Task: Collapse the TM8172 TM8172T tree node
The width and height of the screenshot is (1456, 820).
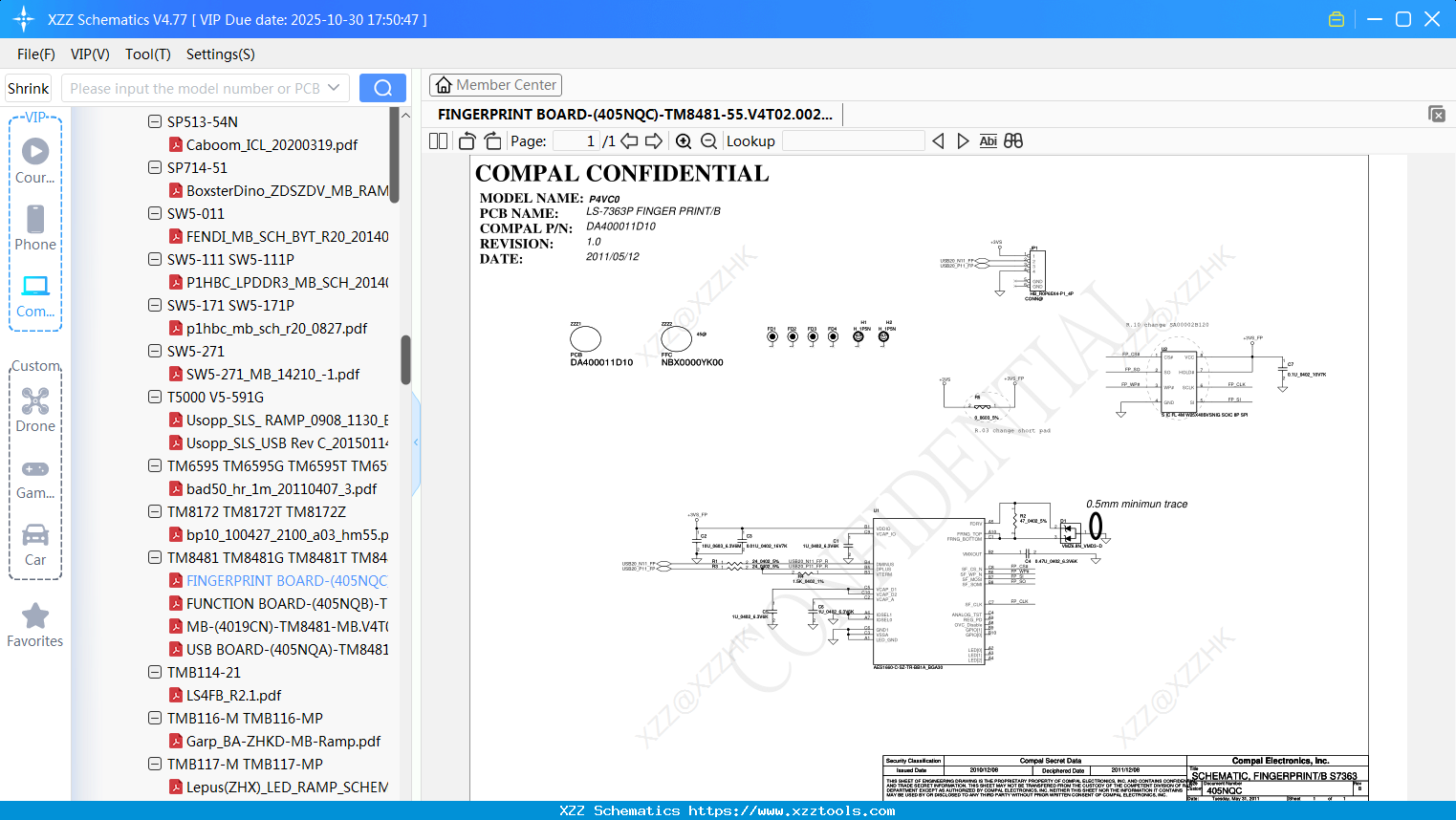Action: pos(155,511)
